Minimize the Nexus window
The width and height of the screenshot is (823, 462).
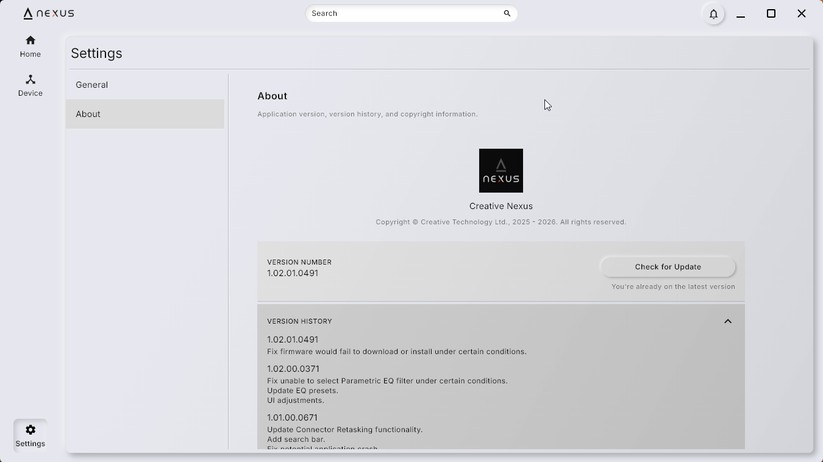[741, 14]
